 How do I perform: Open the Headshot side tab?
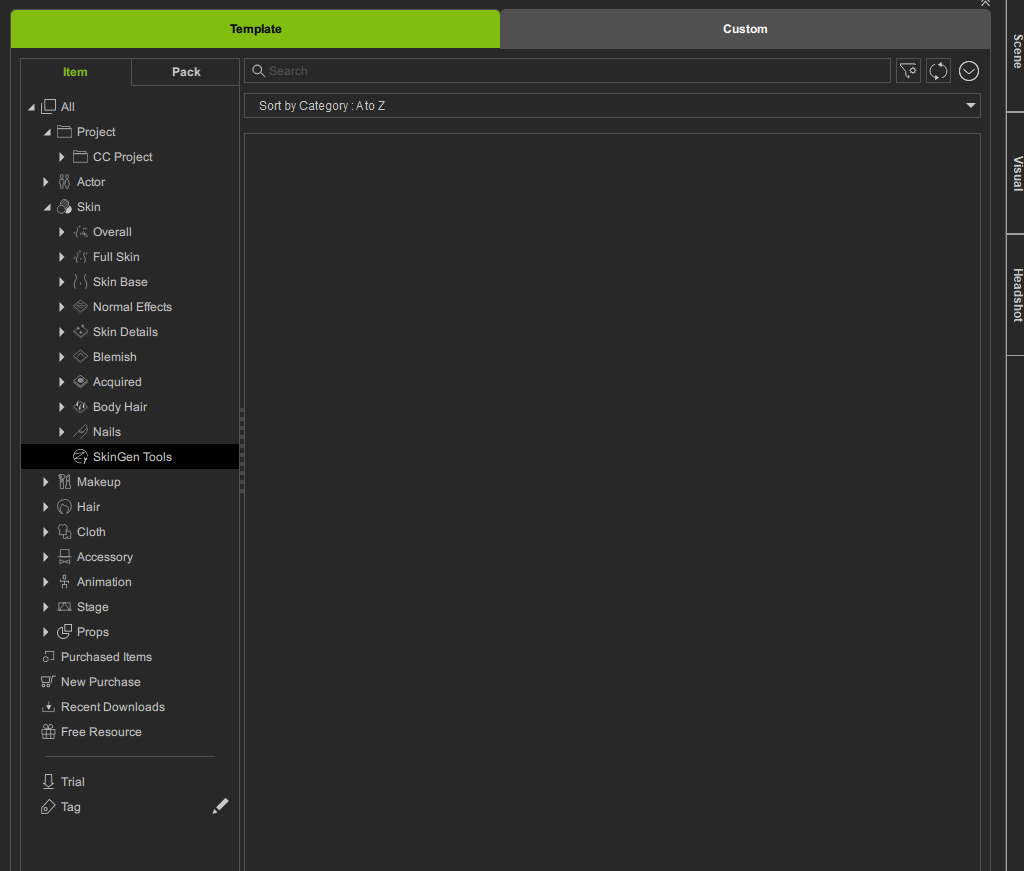[1016, 295]
